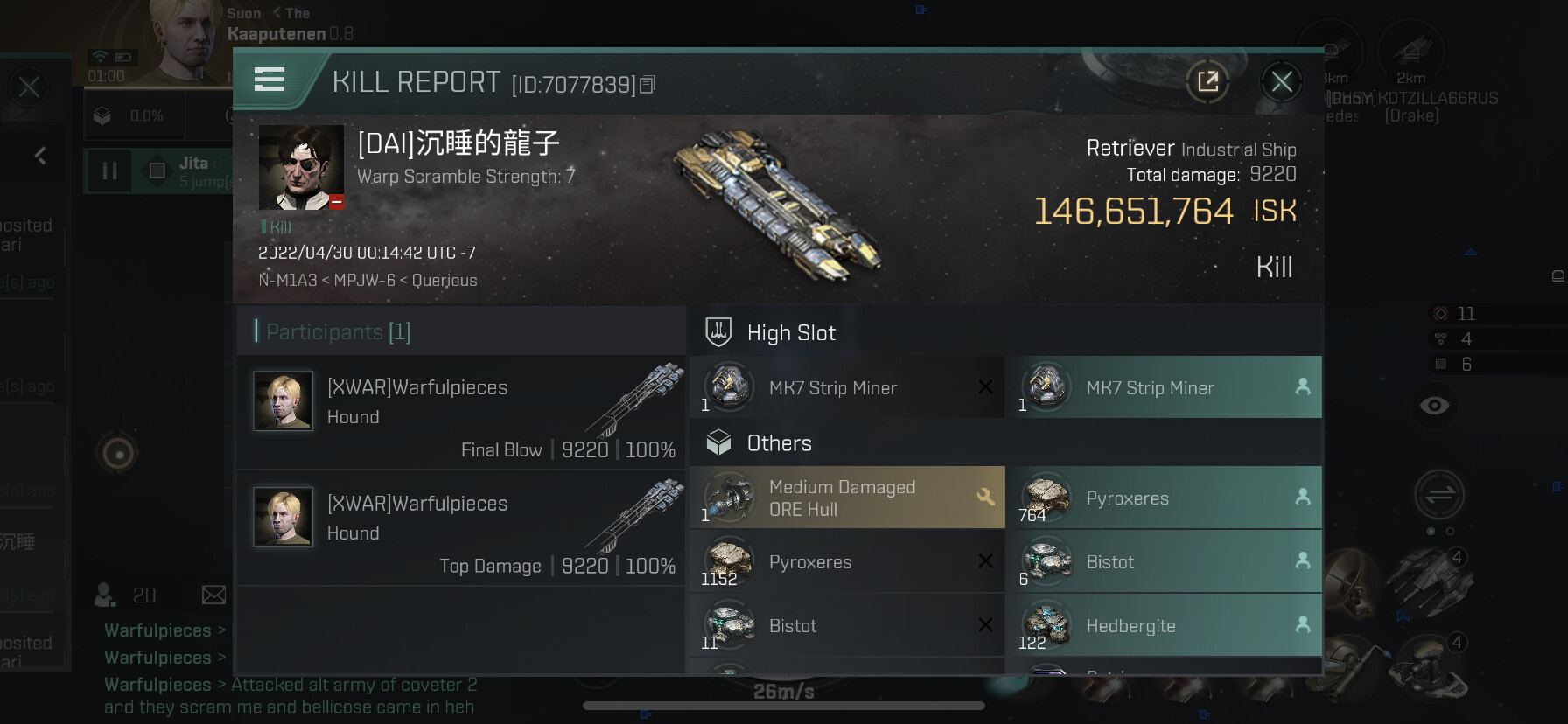
Task: Open the victim's character portrait
Action: point(301,168)
